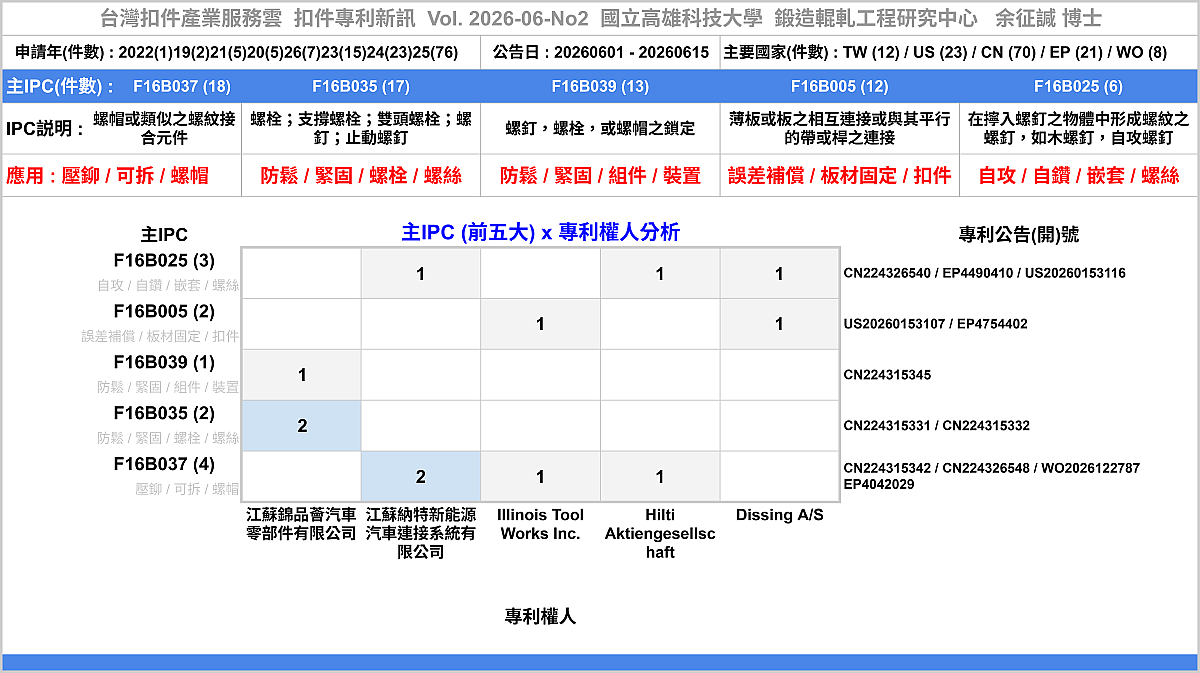
Task: Click red text 防鬆 / 緊固 / 螺栓 / 螺絲 in application row
Action: pyautogui.click(x=361, y=176)
